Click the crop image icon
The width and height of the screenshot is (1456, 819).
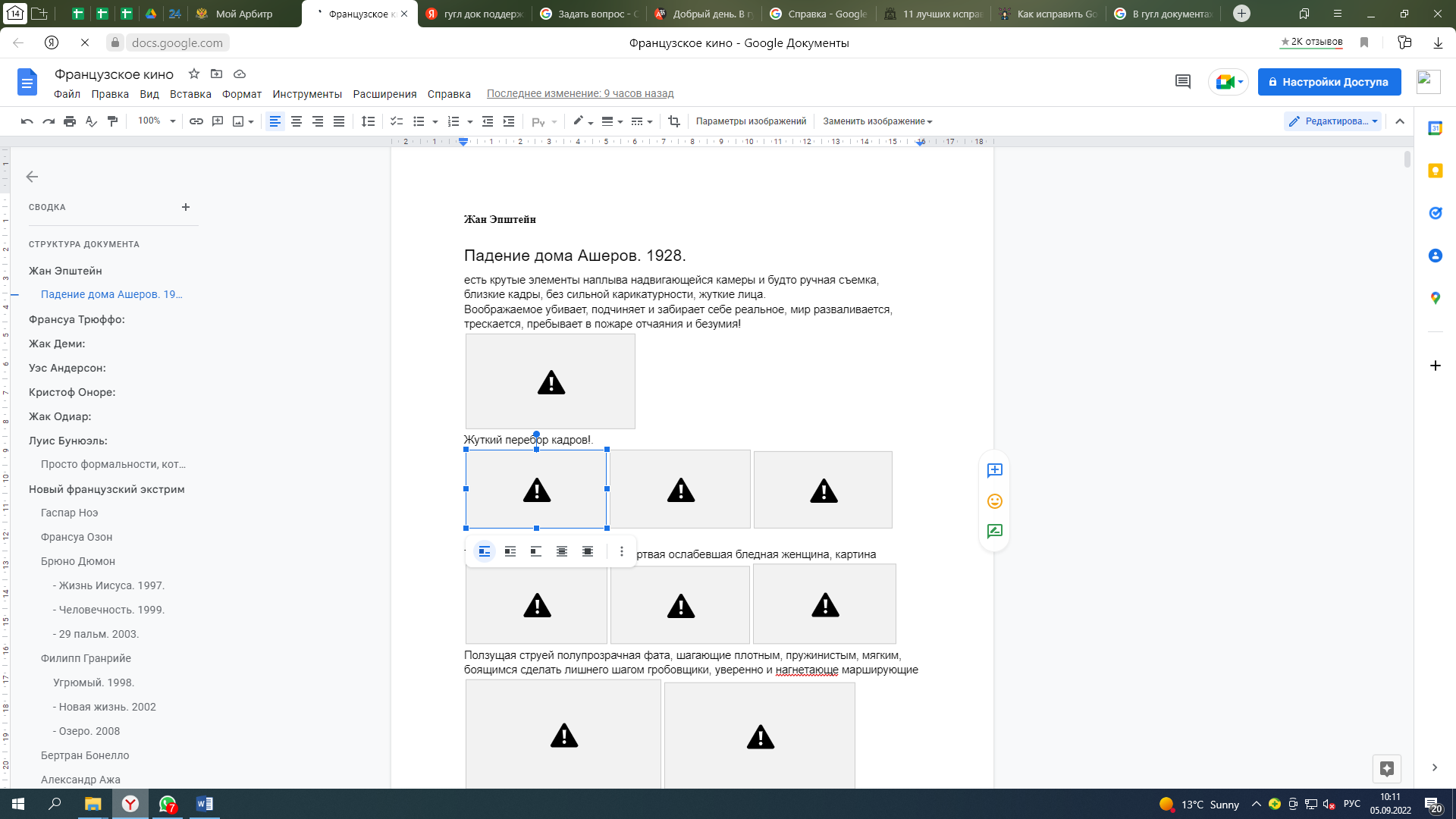point(673,121)
